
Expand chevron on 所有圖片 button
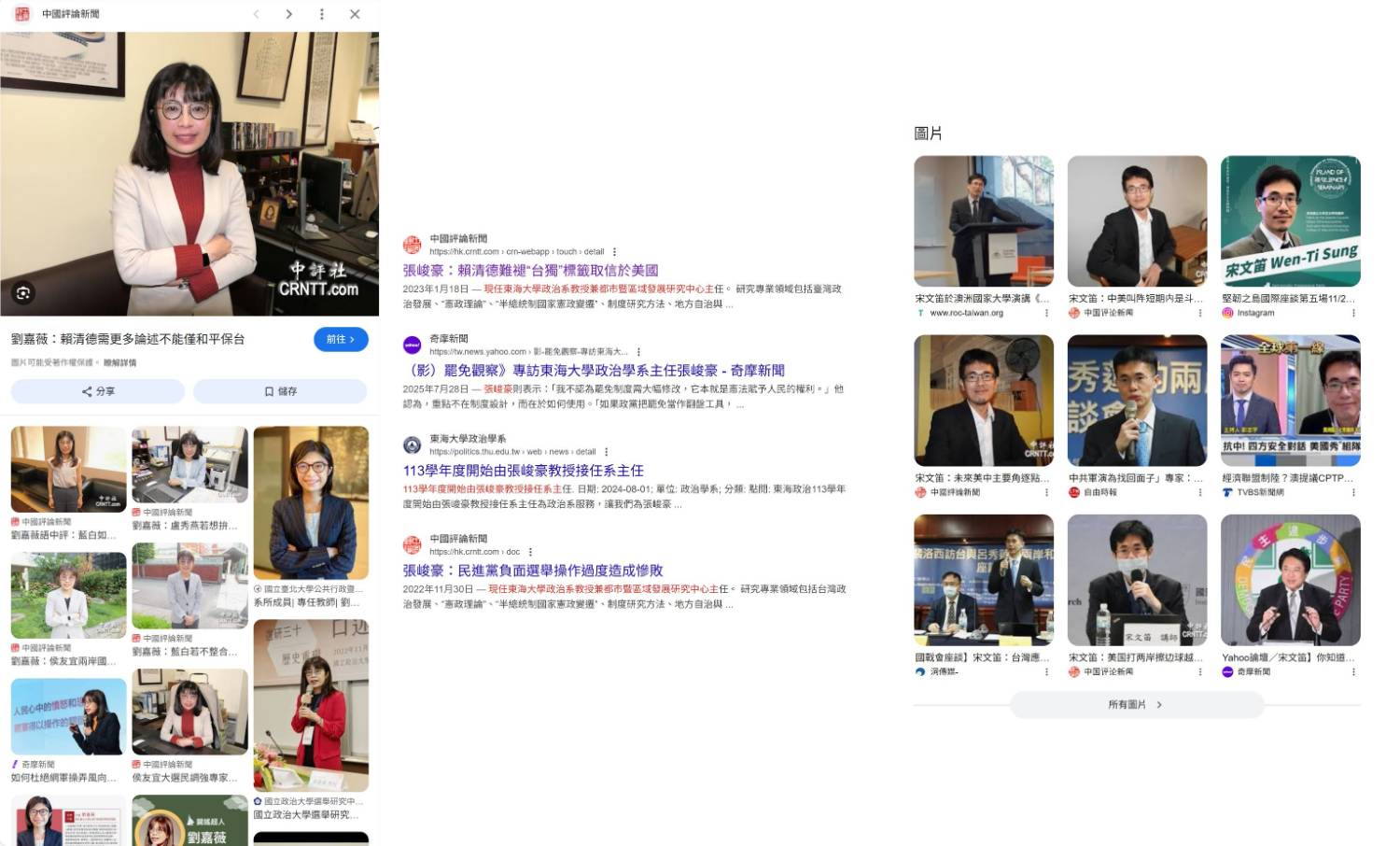[x=1159, y=705]
